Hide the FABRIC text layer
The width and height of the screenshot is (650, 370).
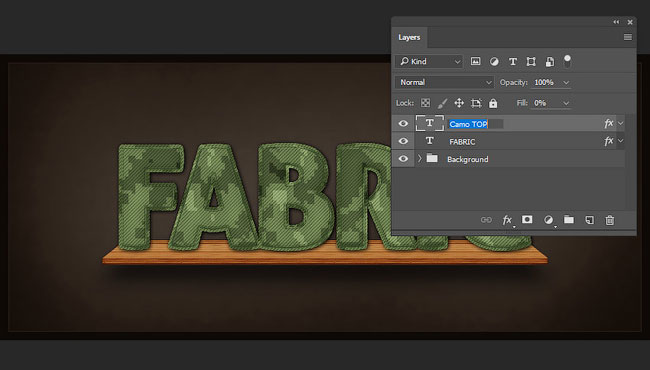403,141
